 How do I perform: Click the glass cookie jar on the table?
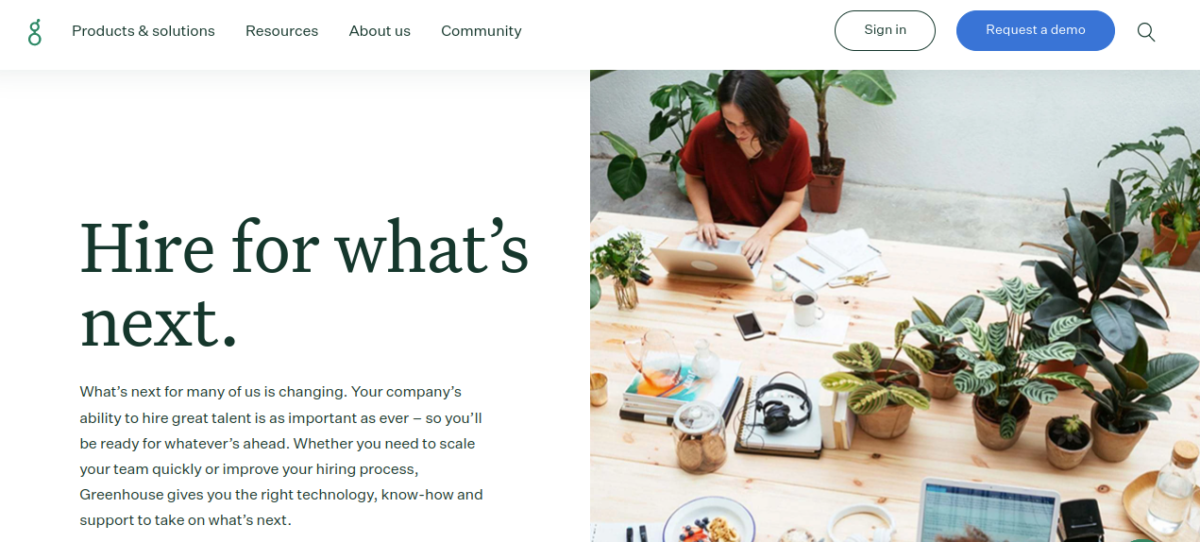tap(700, 437)
